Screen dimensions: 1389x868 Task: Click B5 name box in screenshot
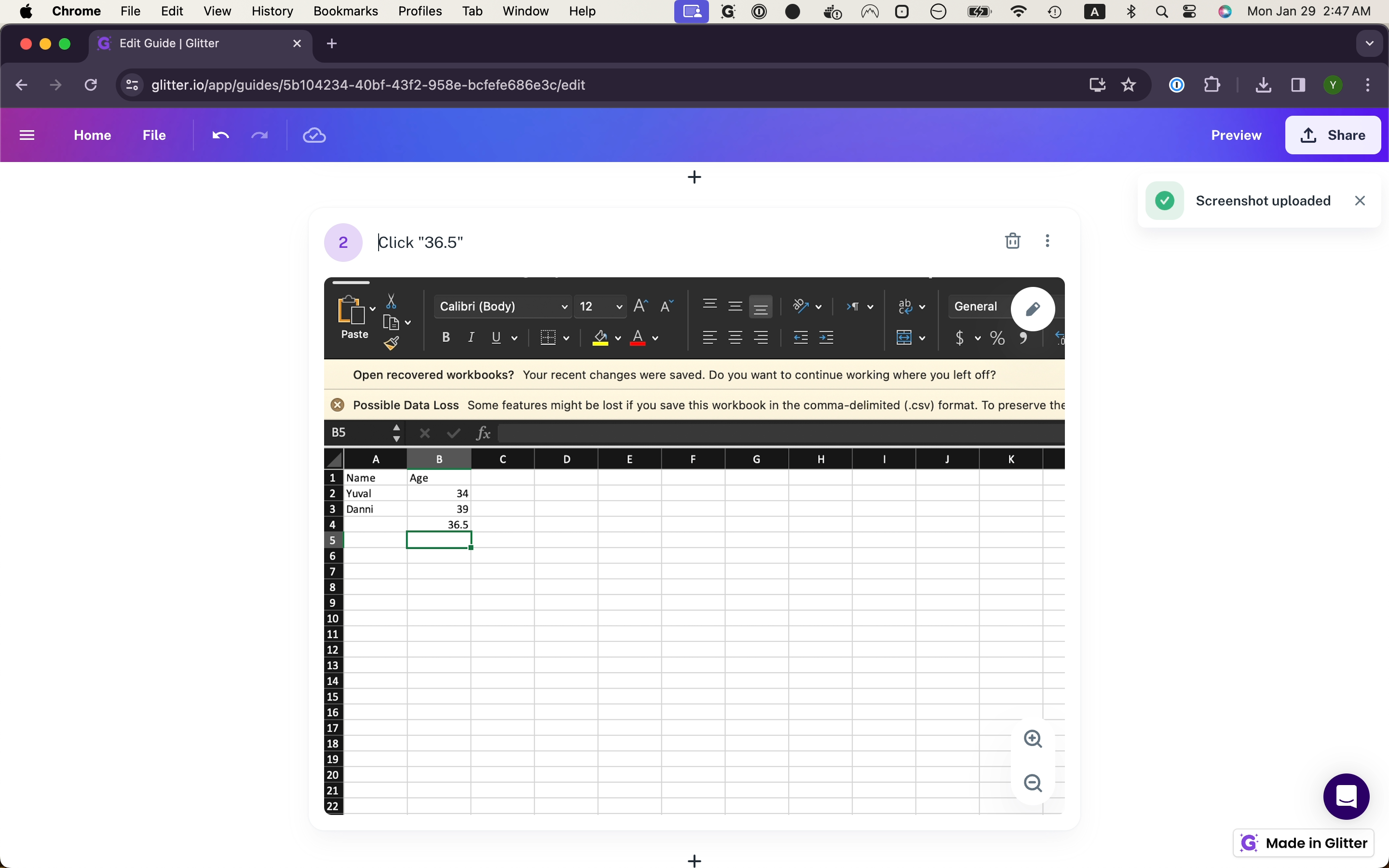[x=365, y=432]
